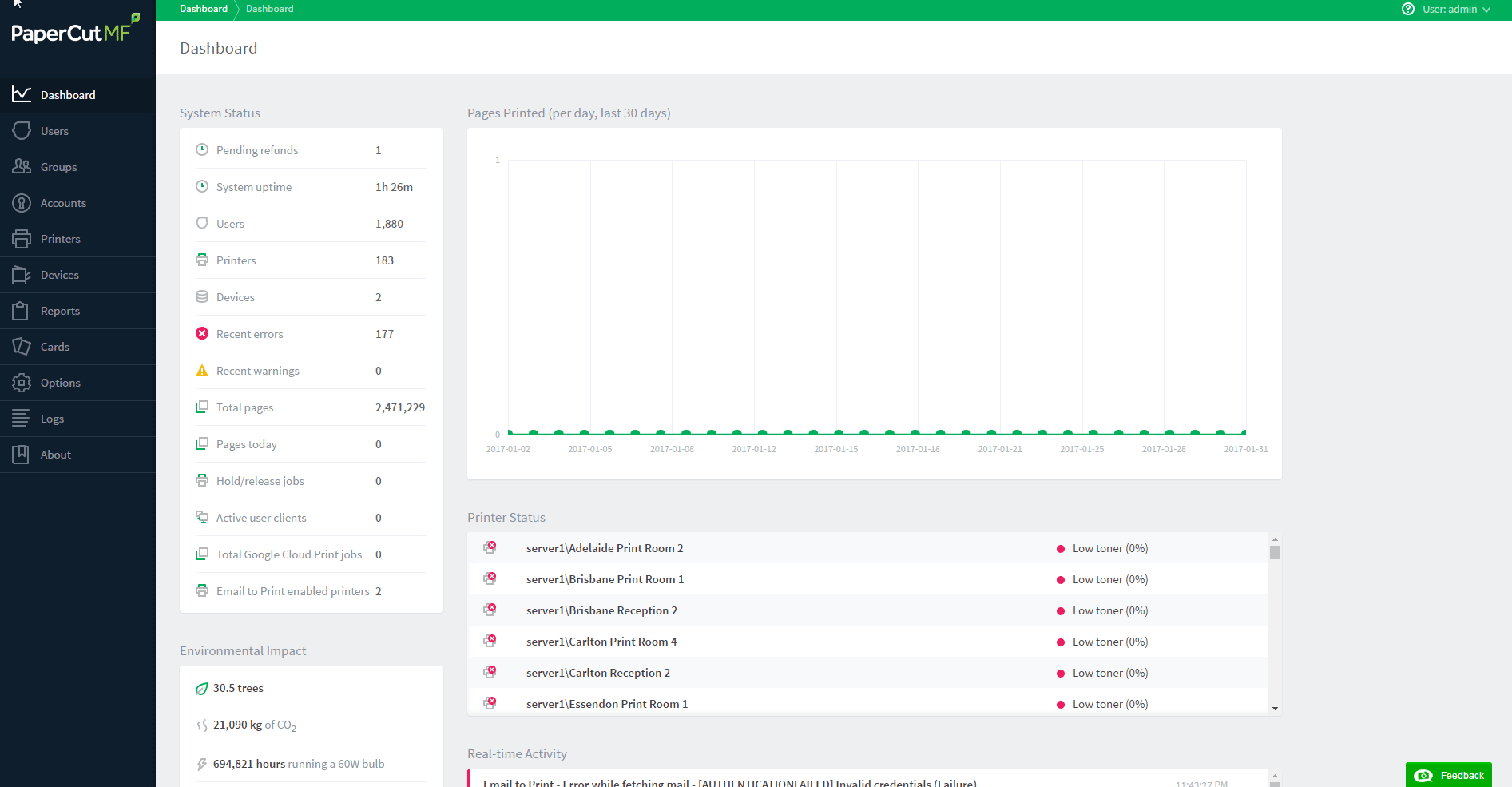Click the Email to Print enabled printers icon
The image size is (1512, 787).
point(202,590)
